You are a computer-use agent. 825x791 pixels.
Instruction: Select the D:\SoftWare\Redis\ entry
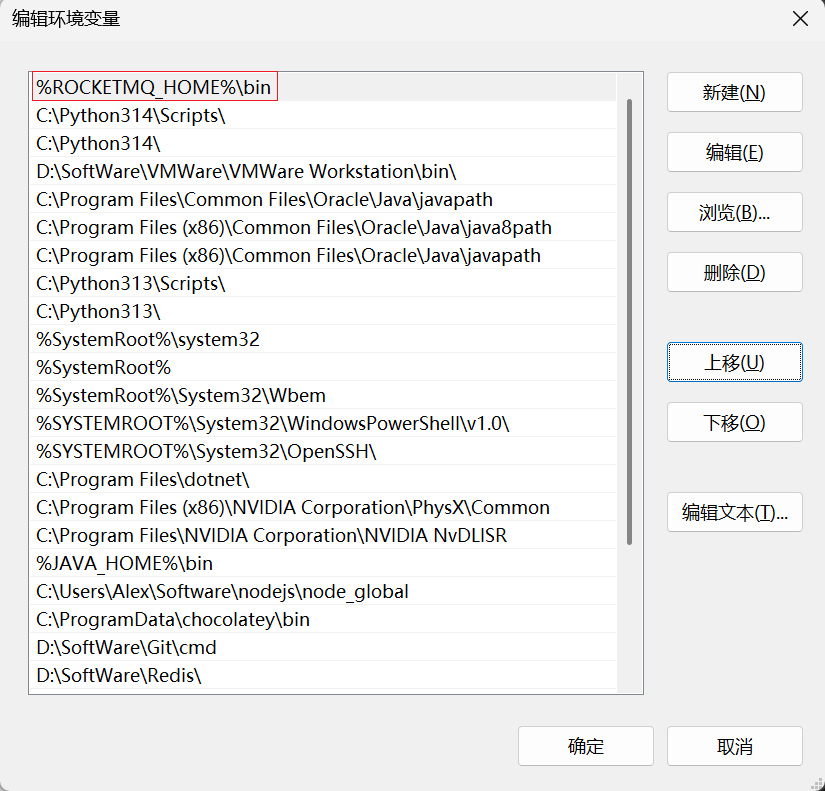pos(119,675)
